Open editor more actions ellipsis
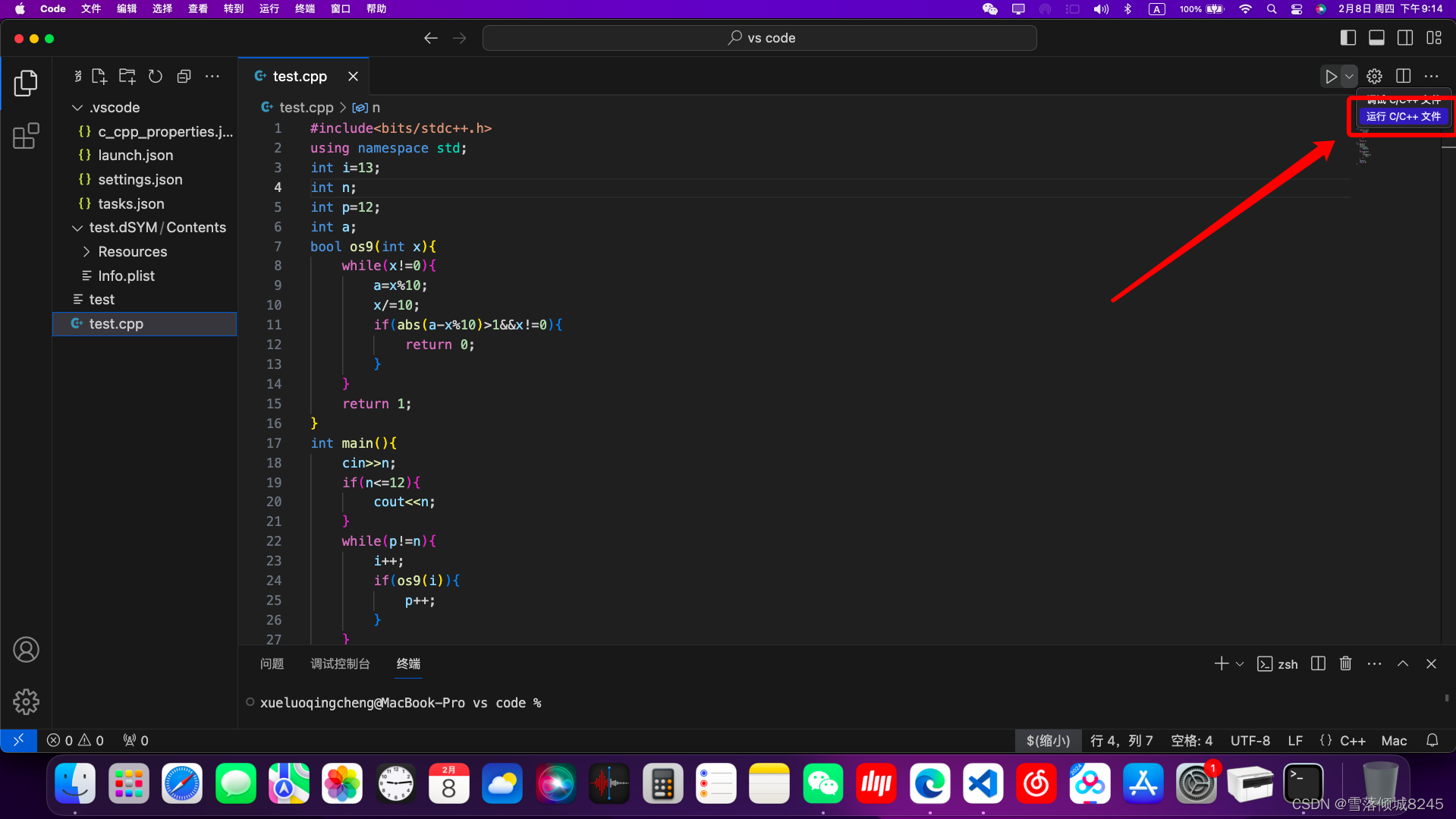 coord(1432,77)
